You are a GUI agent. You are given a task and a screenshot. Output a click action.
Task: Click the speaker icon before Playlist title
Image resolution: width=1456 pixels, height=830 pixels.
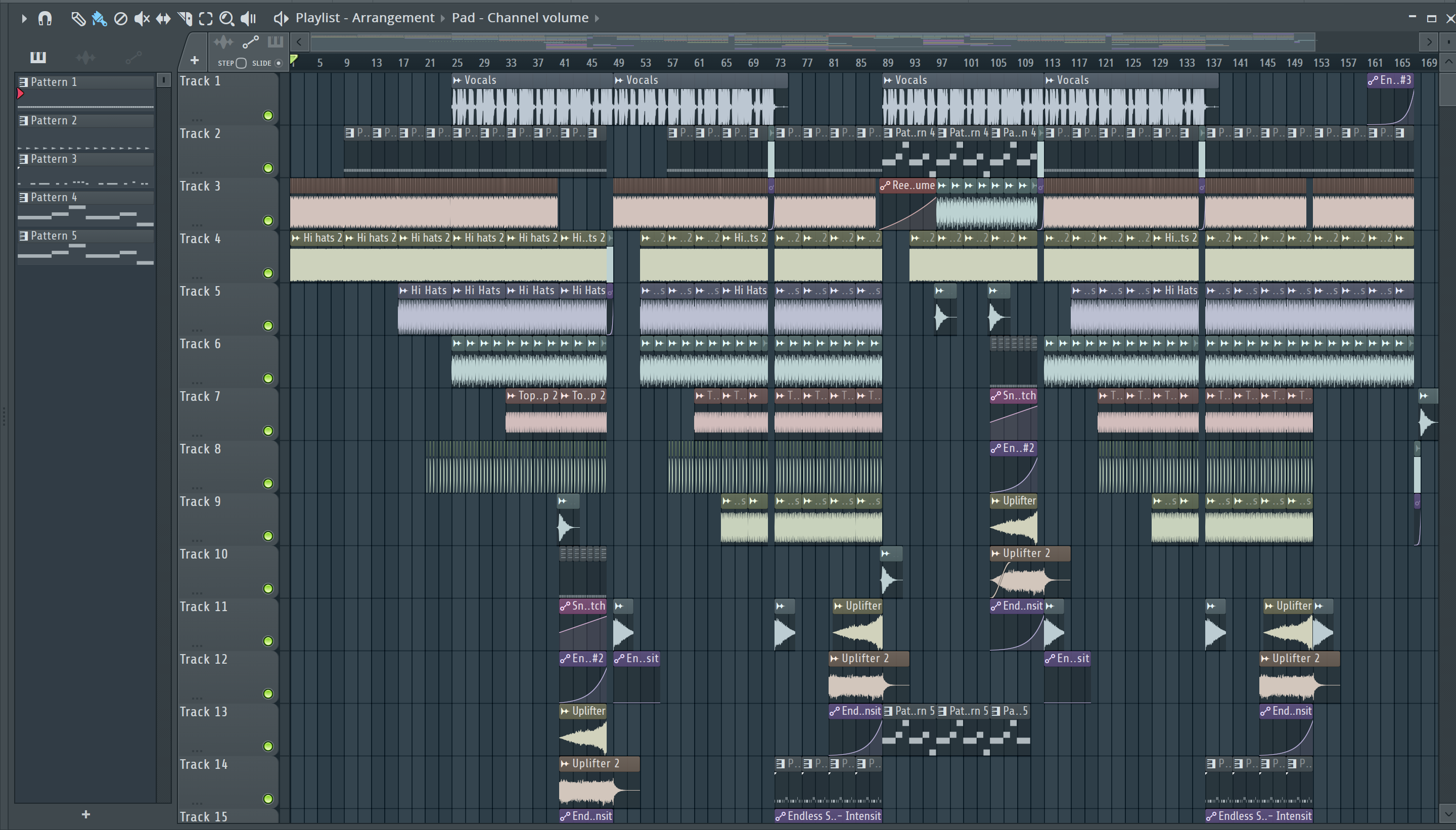[281, 18]
